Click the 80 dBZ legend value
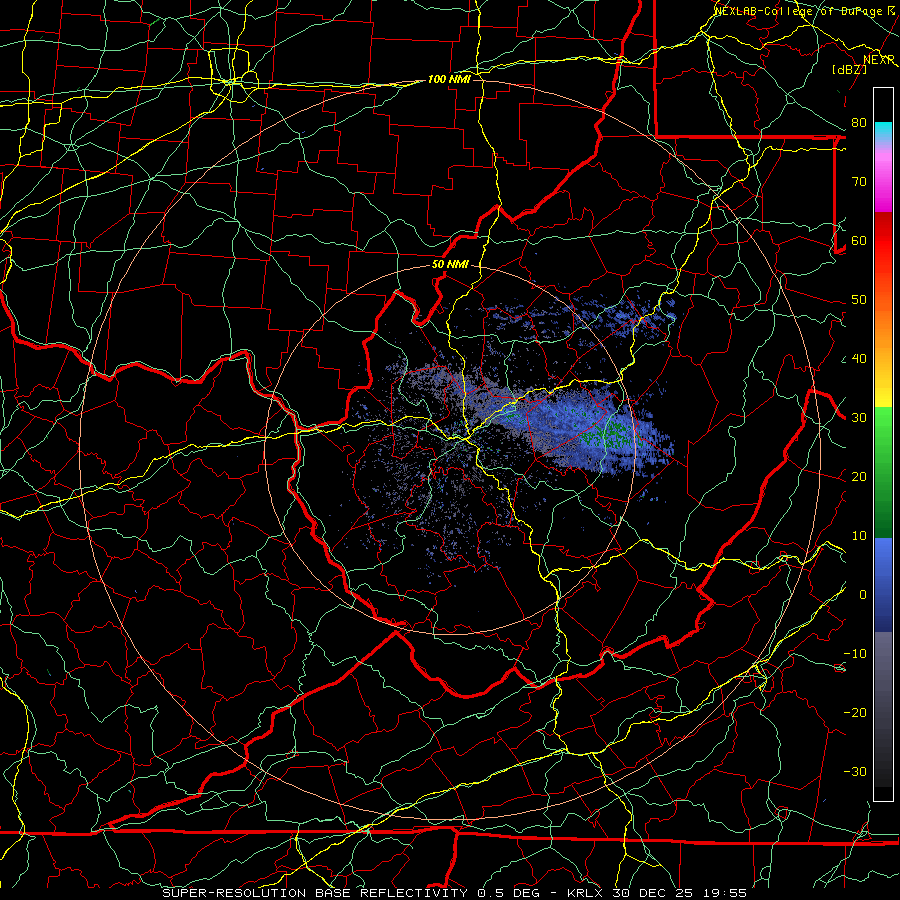 859,122
